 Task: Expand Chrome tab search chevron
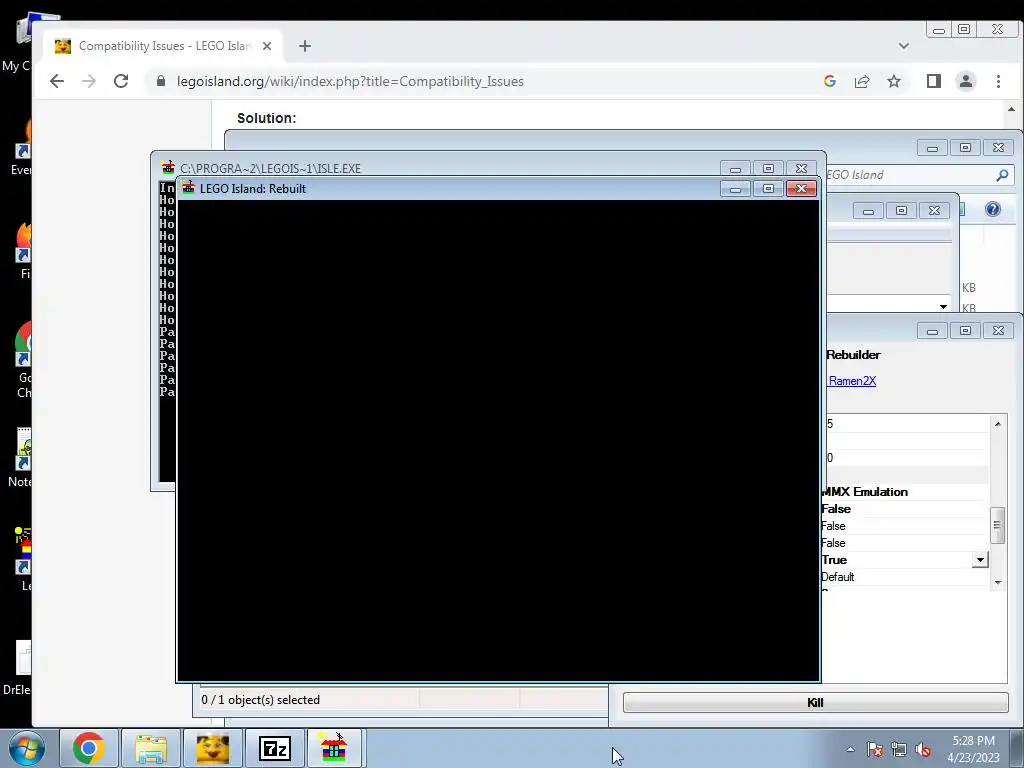click(904, 46)
